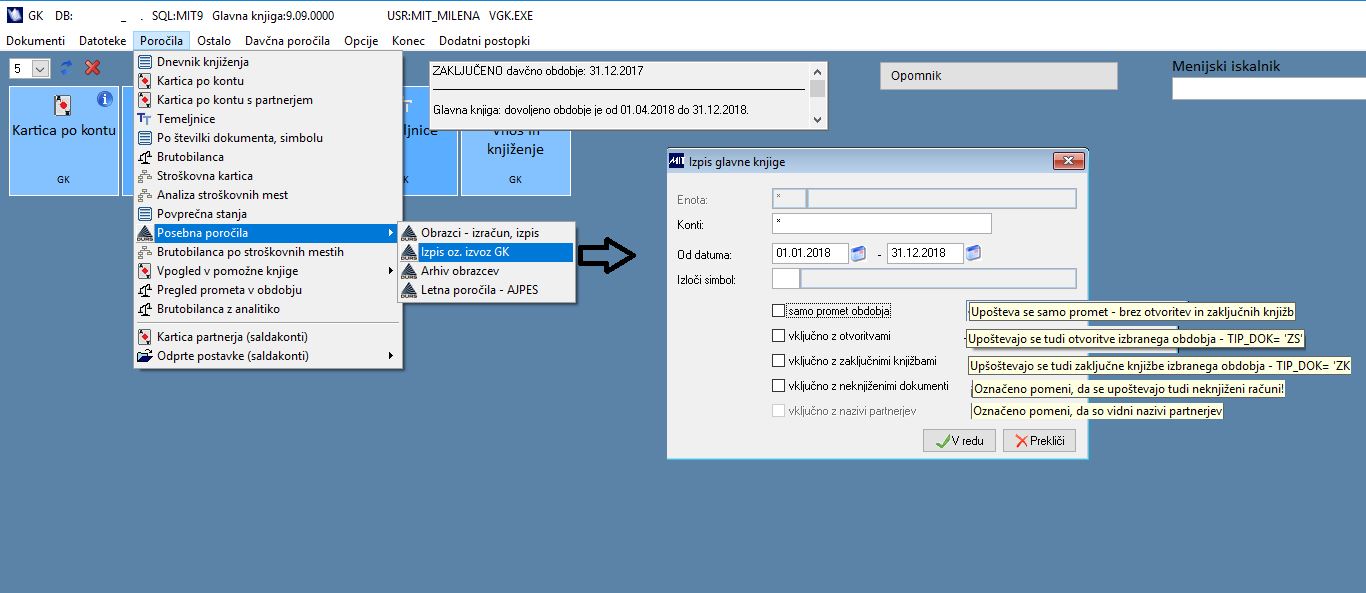Click the info icon on Kartica po kontu tile
The height and width of the screenshot is (593, 1366).
[104, 100]
